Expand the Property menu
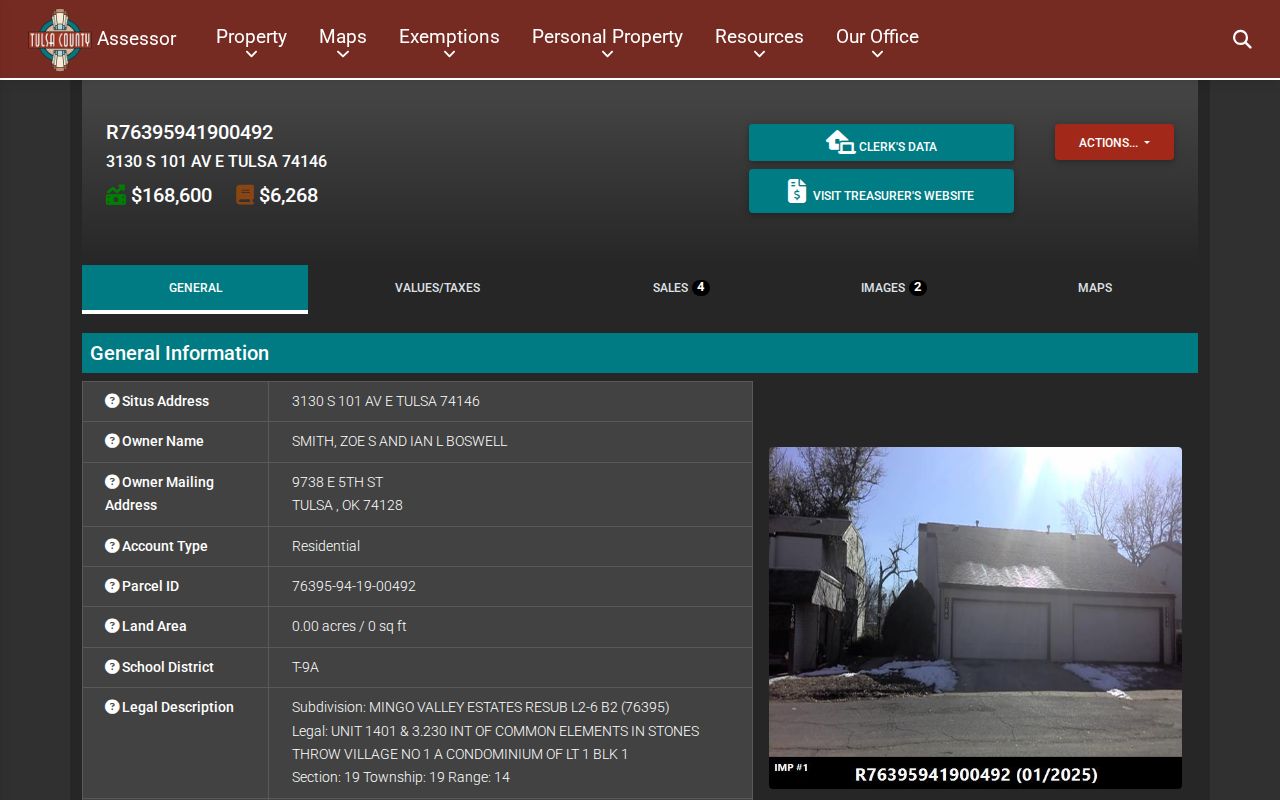1280x800 pixels. click(251, 42)
